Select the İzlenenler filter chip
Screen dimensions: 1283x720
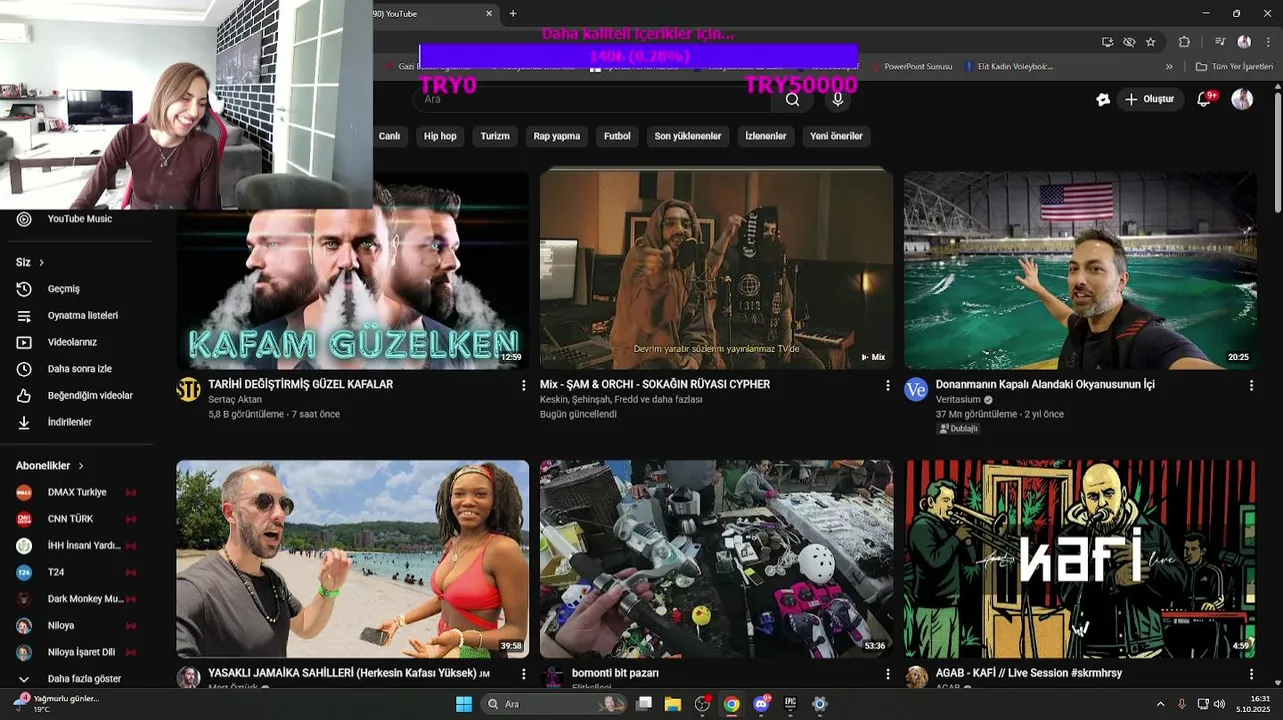click(766, 136)
